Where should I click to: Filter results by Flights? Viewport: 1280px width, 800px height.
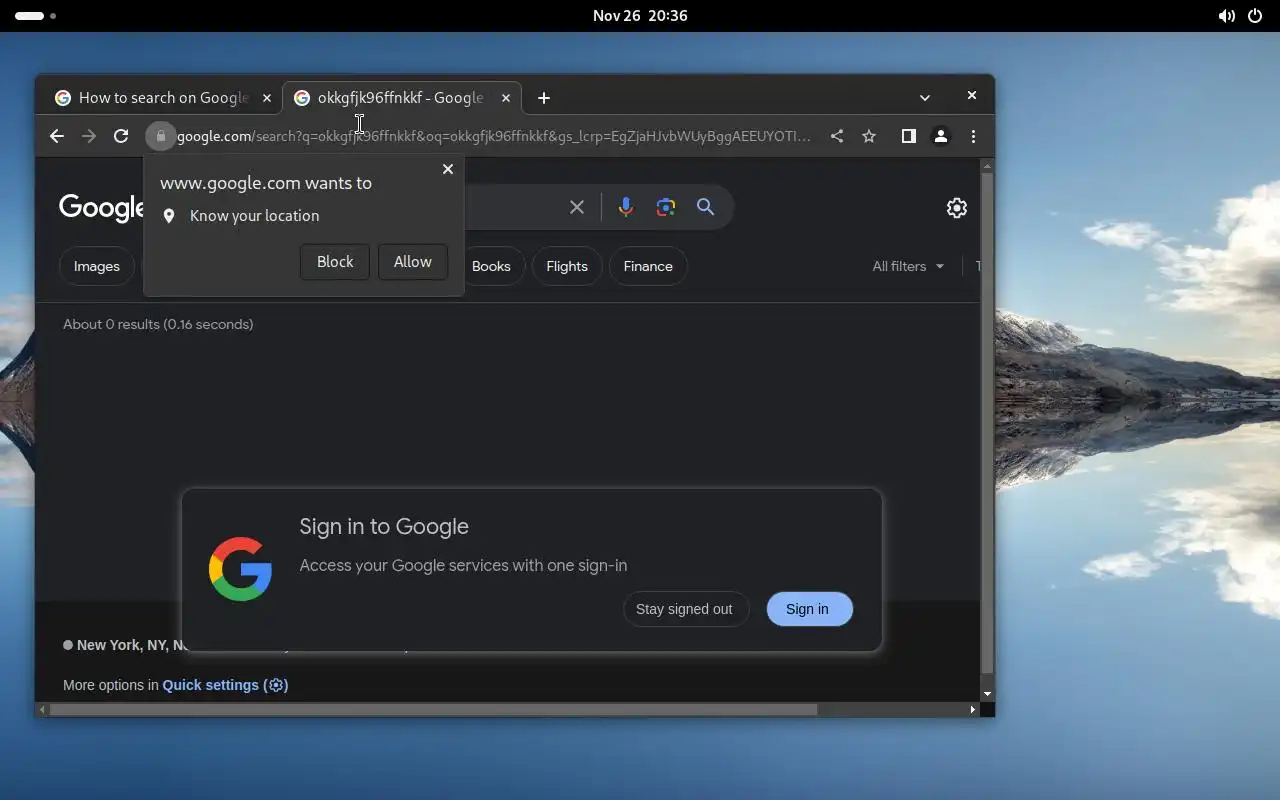[x=567, y=266]
